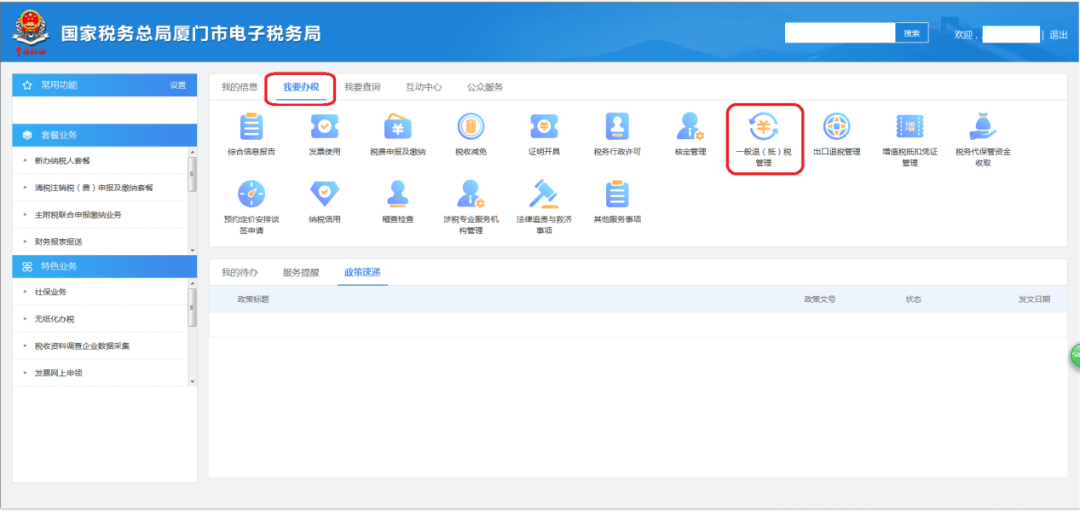
Task: Switch to 我的待办 tab
Action: (239, 272)
